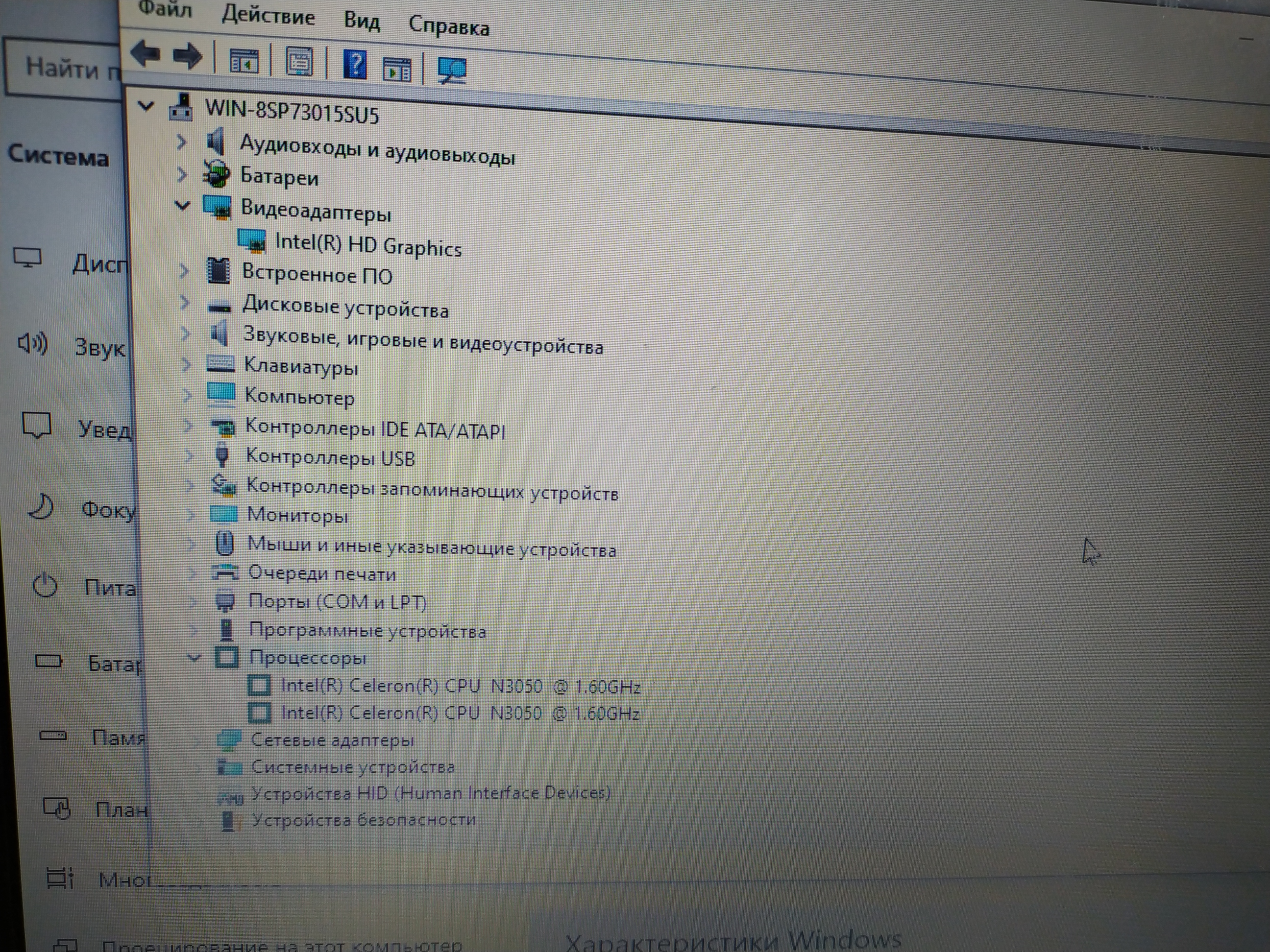Click the network icon of Сетевые адаптеры
The height and width of the screenshot is (952, 1270).
(x=229, y=739)
